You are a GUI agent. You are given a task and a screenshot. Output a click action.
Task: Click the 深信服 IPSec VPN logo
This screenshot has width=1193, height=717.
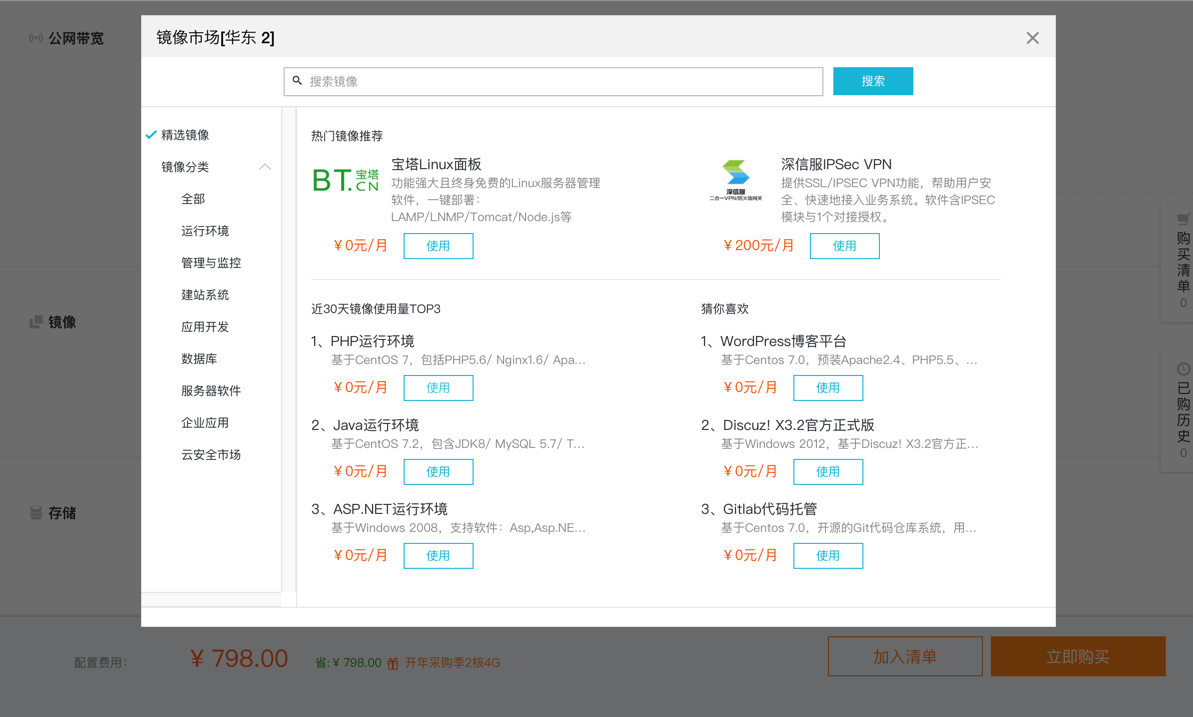736,180
